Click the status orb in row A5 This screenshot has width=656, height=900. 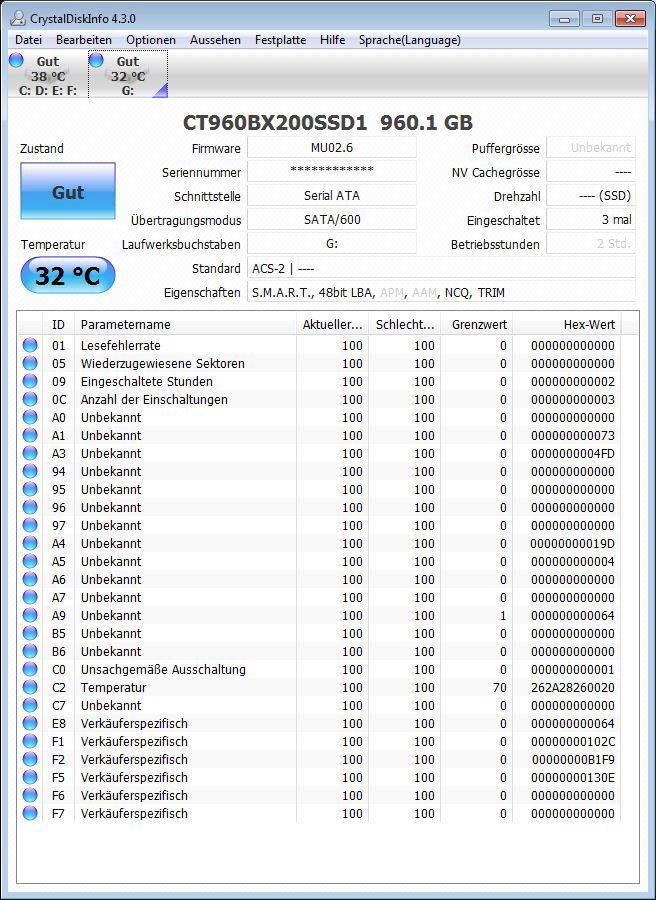[x=30, y=561]
